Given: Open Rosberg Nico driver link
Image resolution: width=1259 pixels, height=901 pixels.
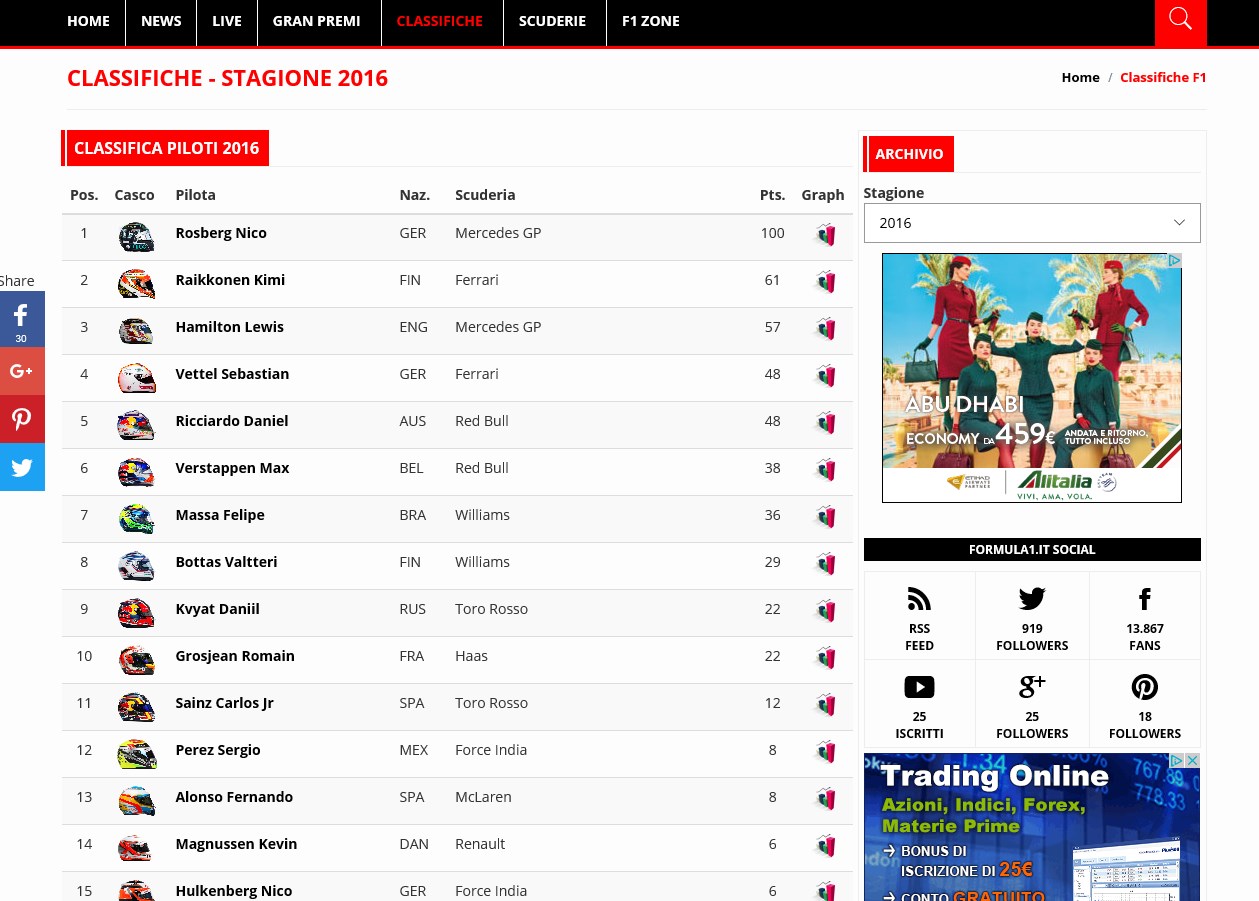Looking at the screenshot, I should click(221, 233).
